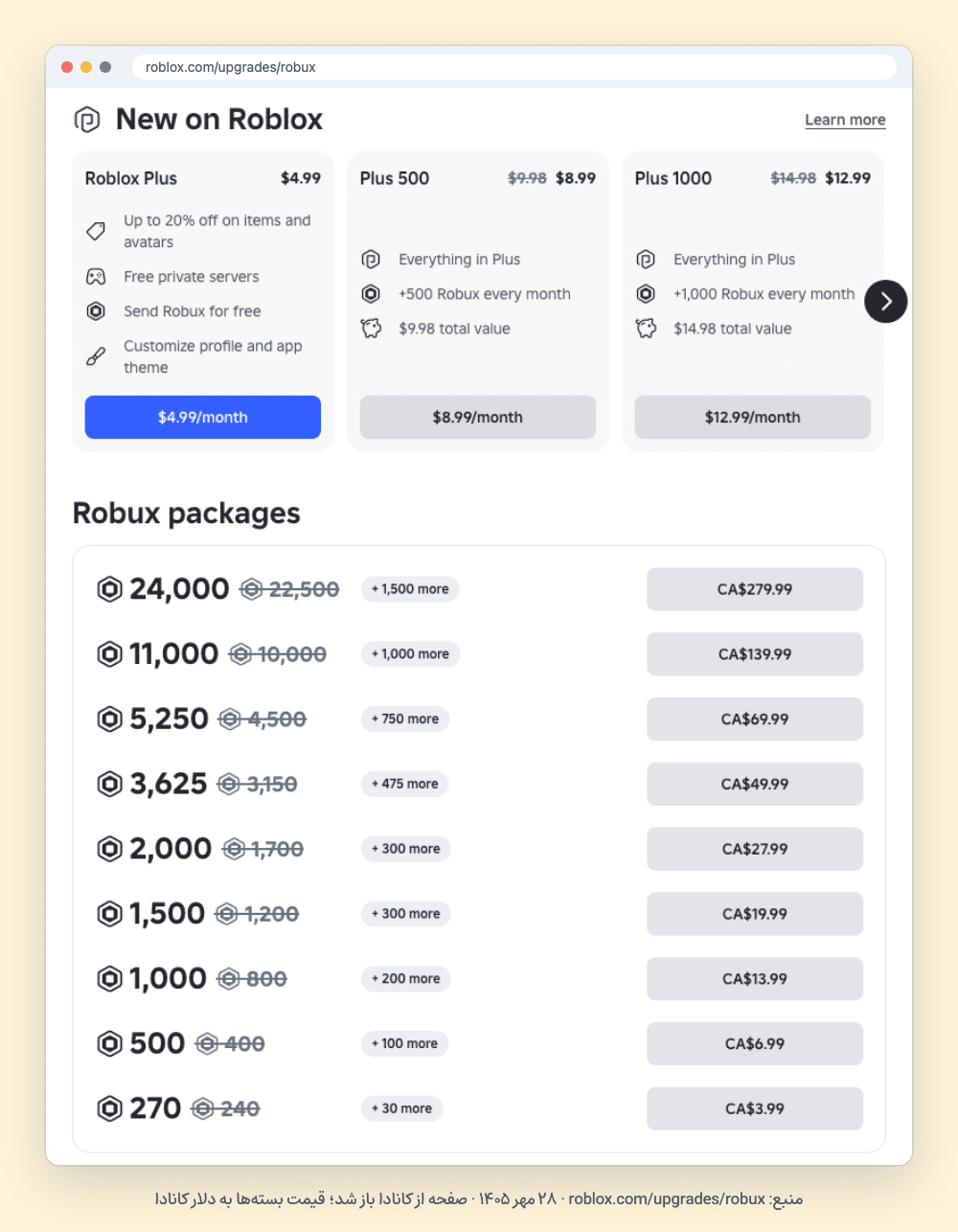Click the Robux icon beside 1,000 package
The width and height of the screenshot is (958, 1232).
[110, 978]
